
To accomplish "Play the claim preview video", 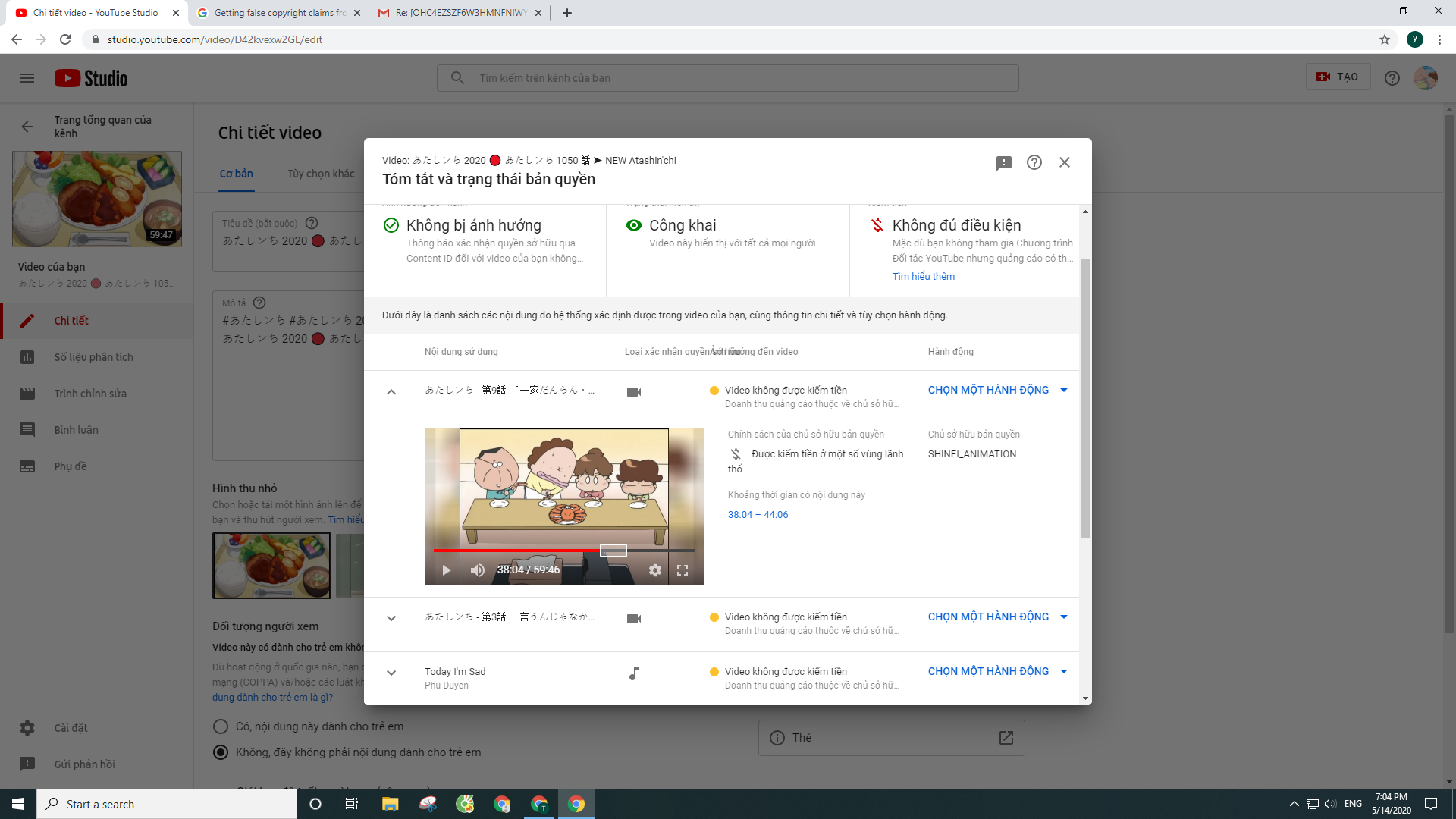I will point(446,570).
